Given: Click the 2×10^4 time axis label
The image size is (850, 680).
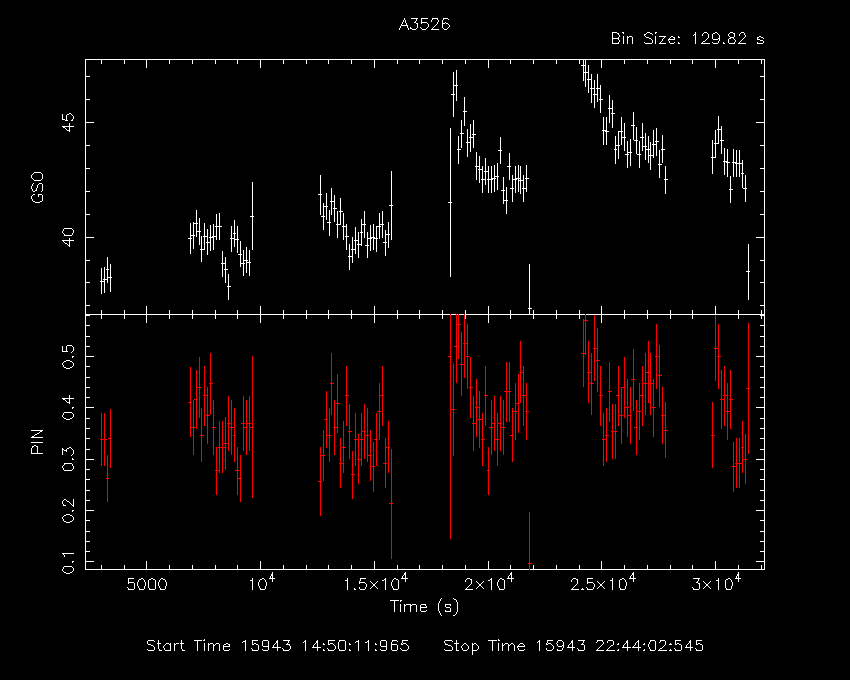Looking at the screenshot, I should coord(489,582).
